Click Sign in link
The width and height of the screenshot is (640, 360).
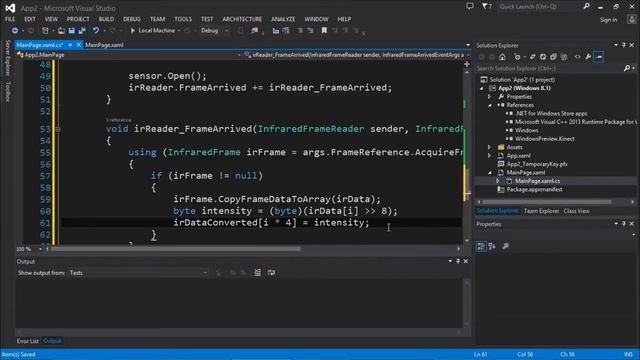tap(608, 20)
